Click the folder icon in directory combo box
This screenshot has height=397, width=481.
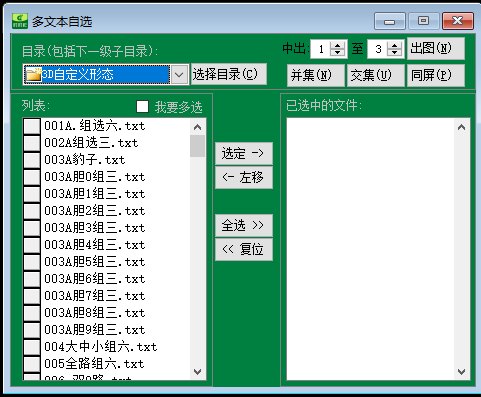coord(34,74)
